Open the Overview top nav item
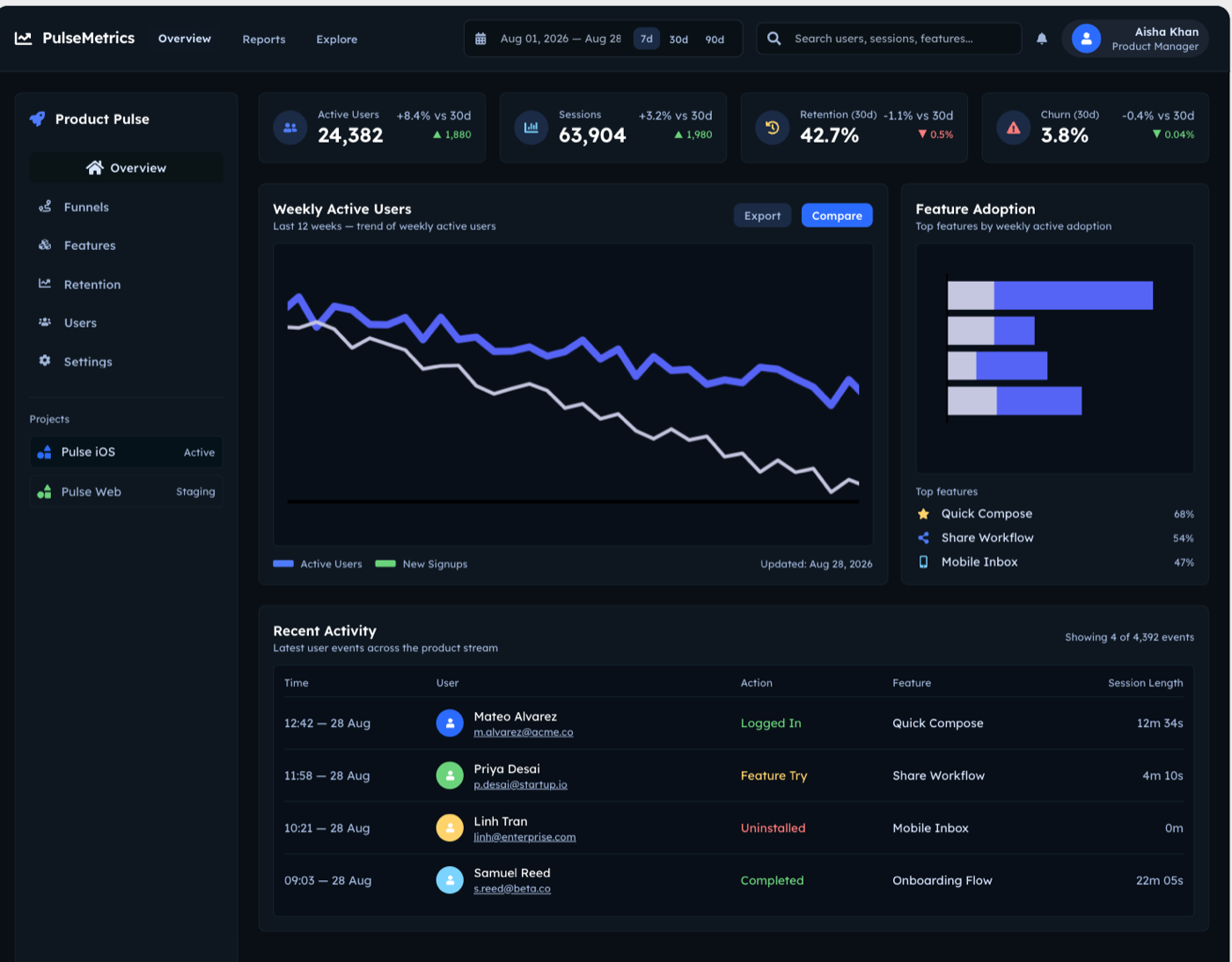Screen dimensions: 1232x962 pos(185,39)
